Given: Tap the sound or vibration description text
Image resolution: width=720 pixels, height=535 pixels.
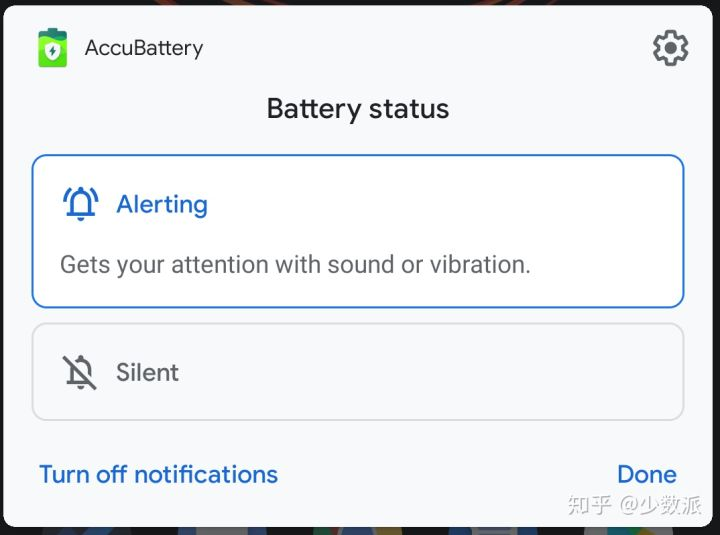Looking at the screenshot, I should click(x=295, y=265).
